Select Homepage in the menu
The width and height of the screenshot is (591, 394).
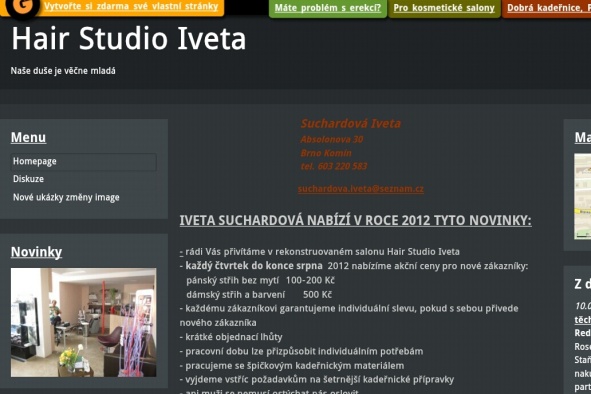click(83, 161)
